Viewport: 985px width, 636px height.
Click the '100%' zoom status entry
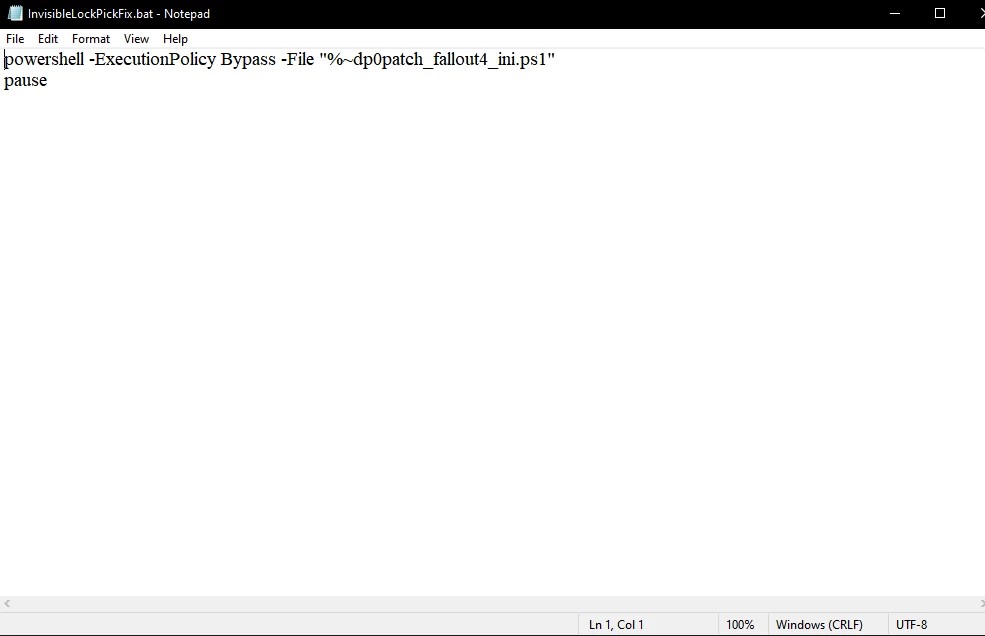click(x=740, y=625)
